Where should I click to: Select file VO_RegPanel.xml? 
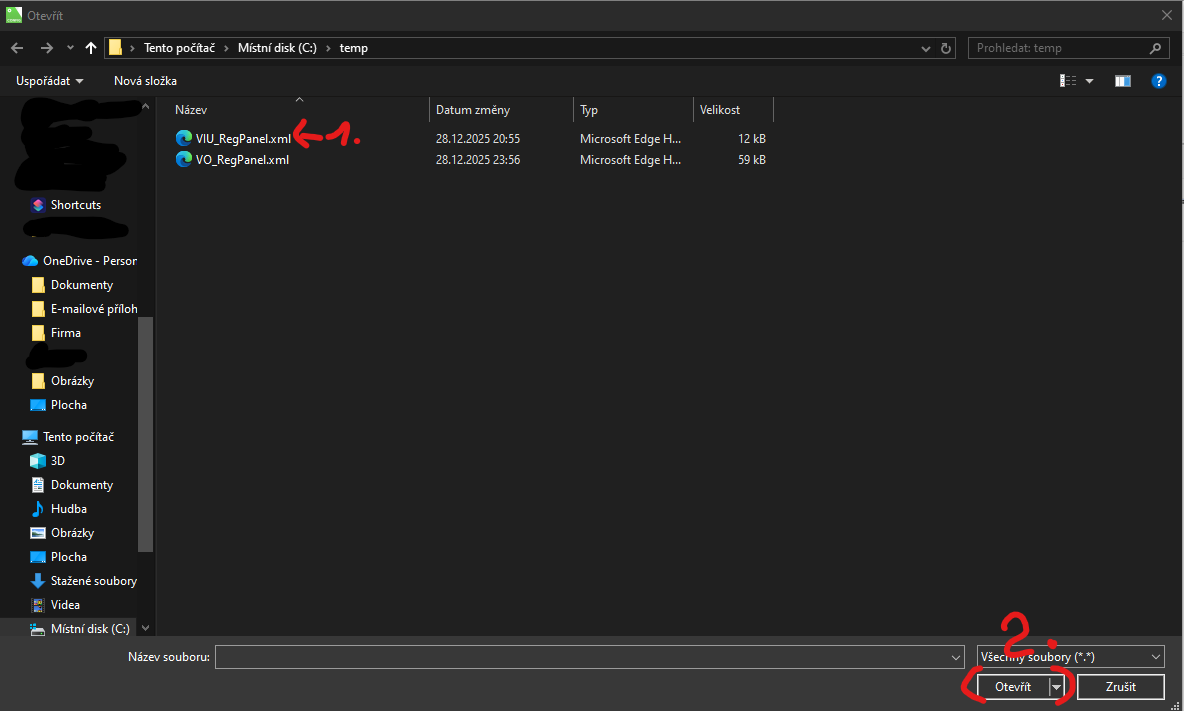(x=242, y=160)
